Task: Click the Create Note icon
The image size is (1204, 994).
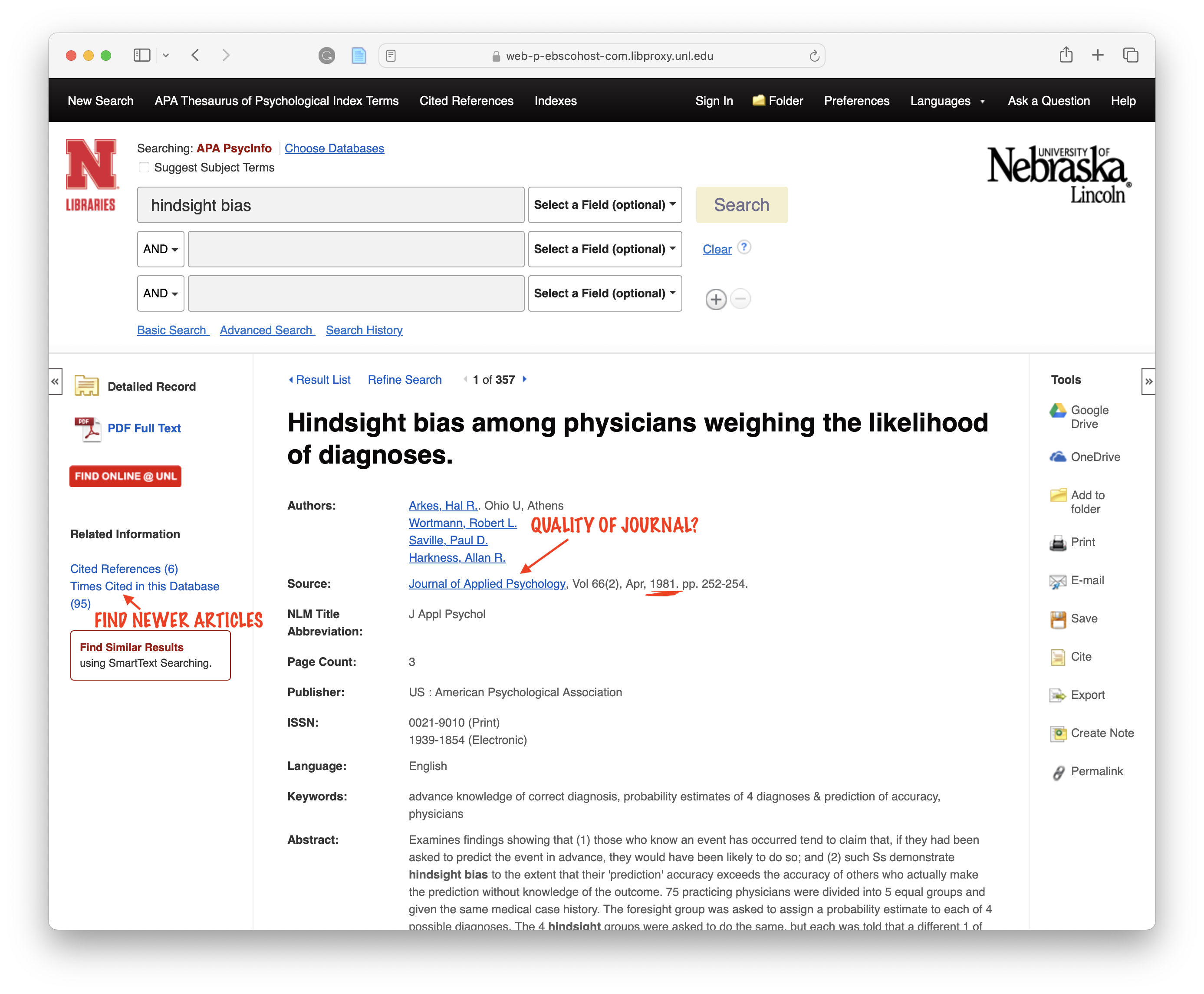Action: [1057, 734]
